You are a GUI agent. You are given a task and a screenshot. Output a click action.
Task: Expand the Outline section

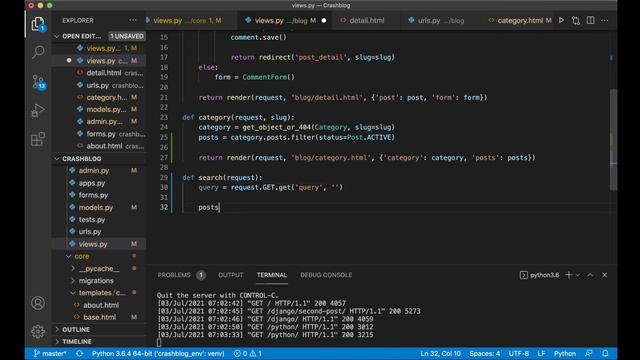pyautogui.click(x=57, y=329)
